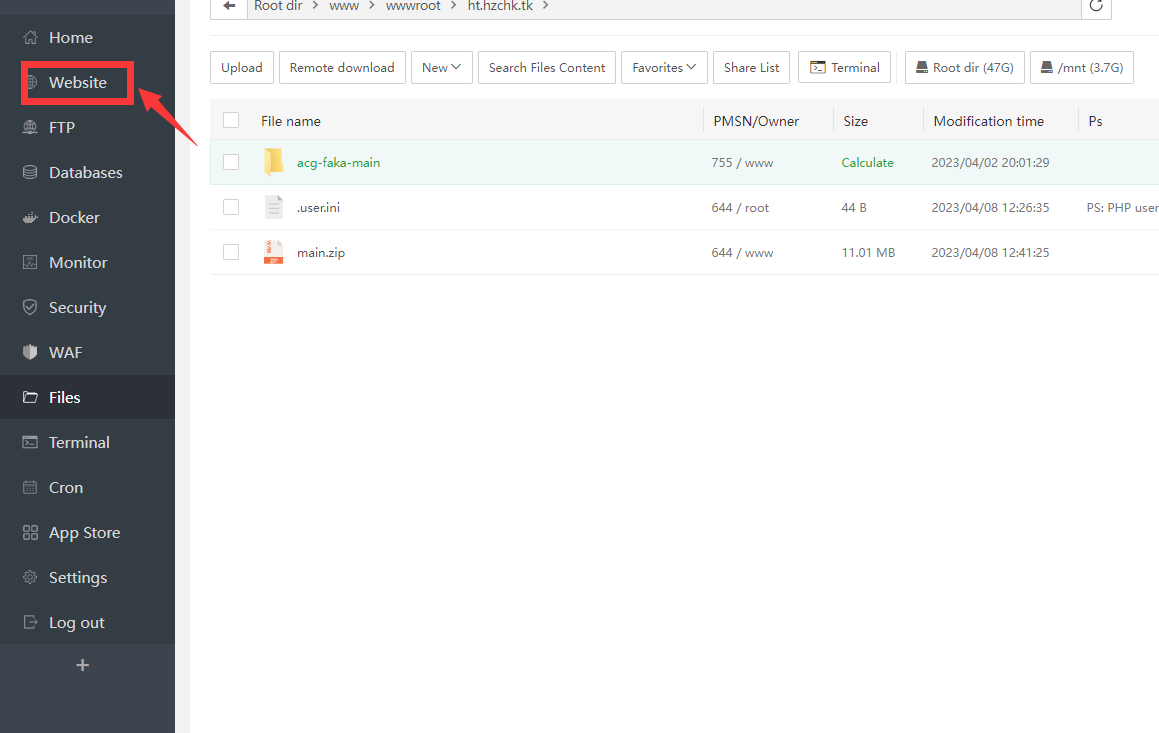Open Databases in the sidebar

click(85, 172)
